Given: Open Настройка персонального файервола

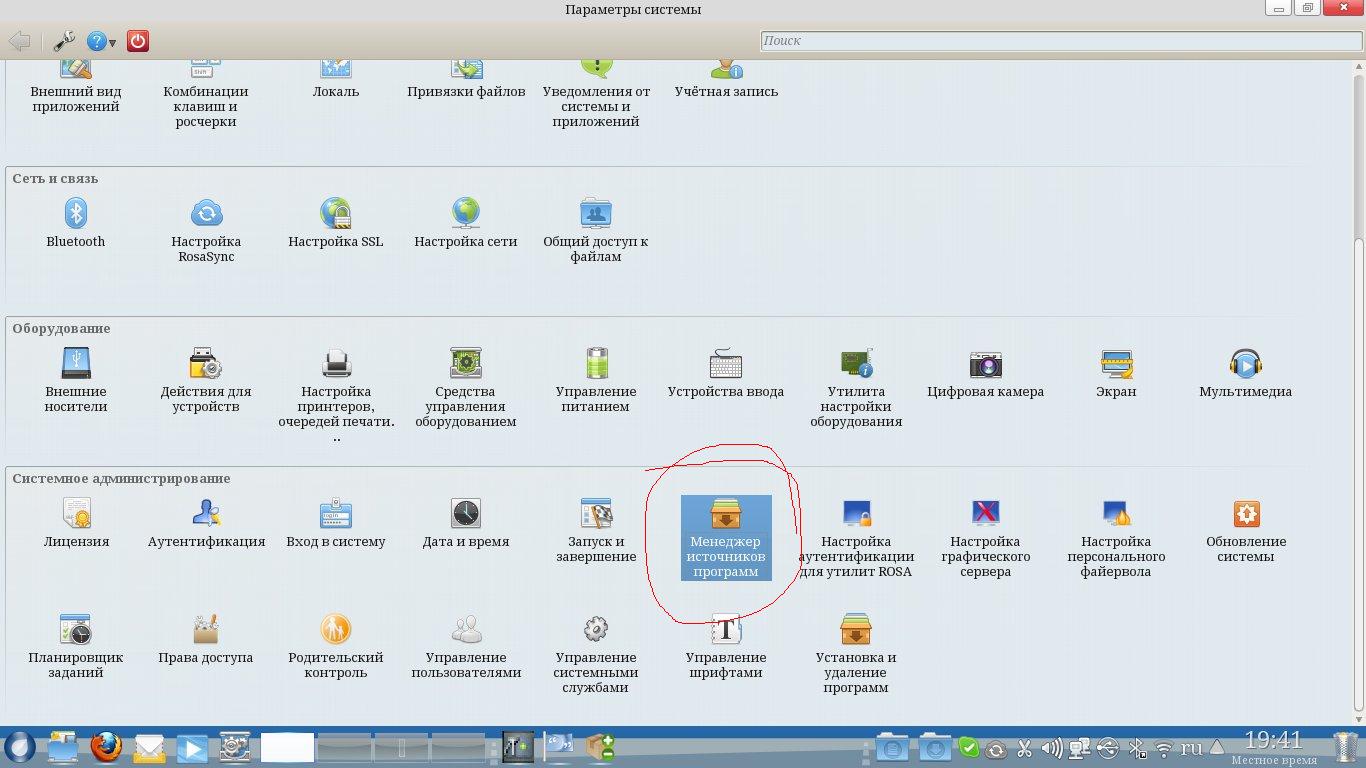Looking at the screenshot, I should pyautogui.click(x=1116, y=537).
